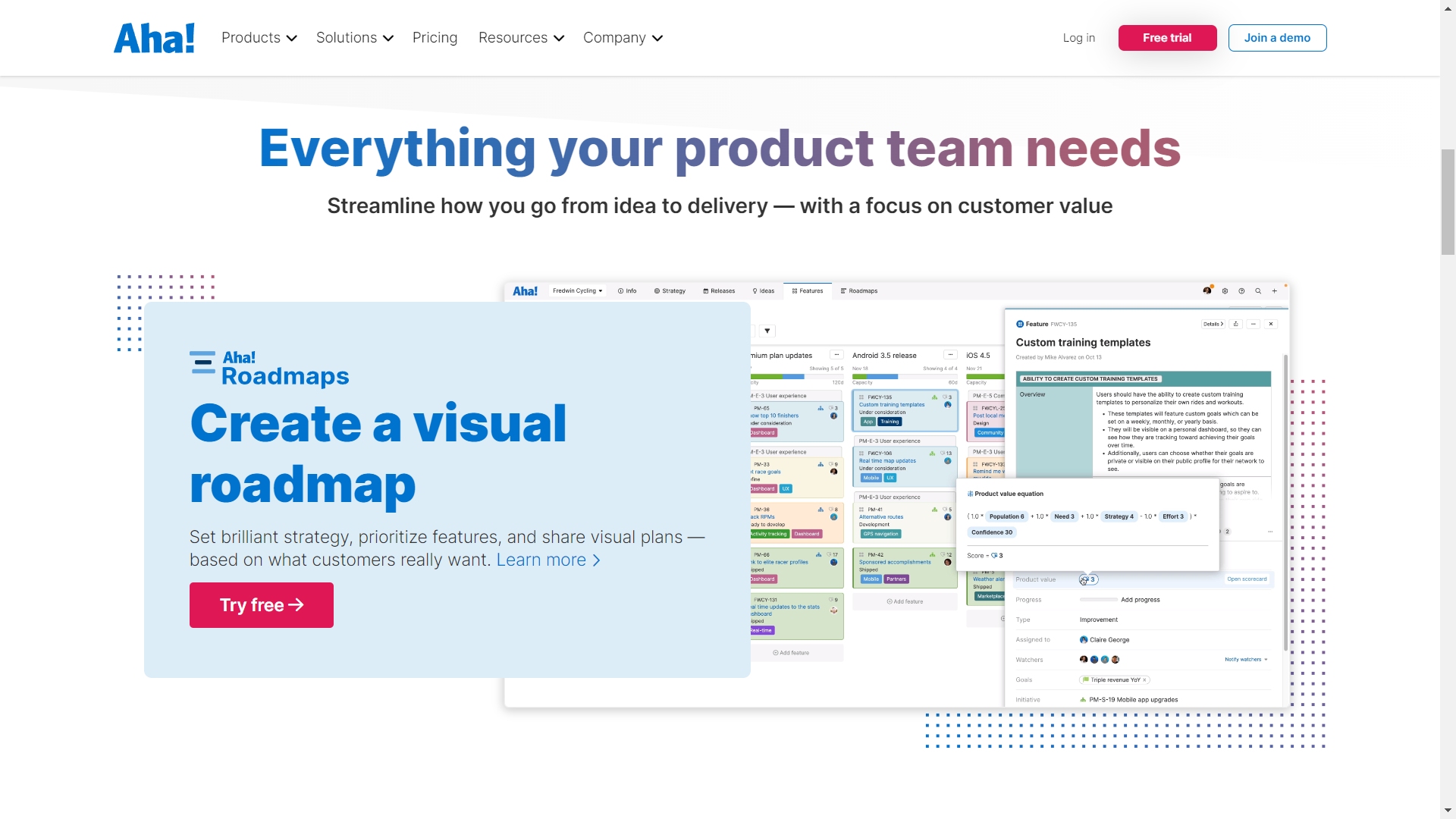Open the Fredwin Cycling workspace dropdown
Screen dimensions: 1456x819
tap(577, 290)
